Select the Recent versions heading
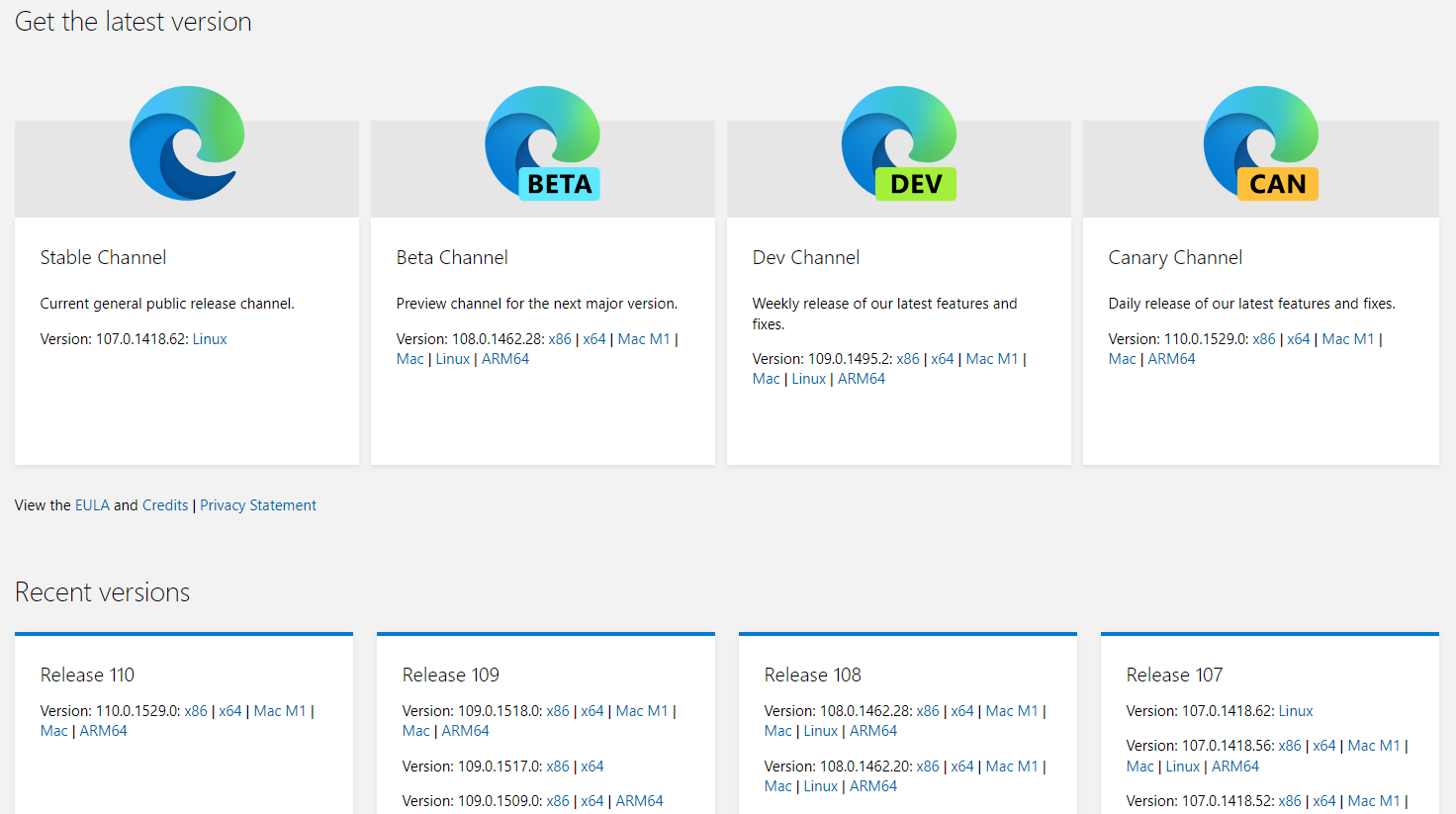 (102, 592)
